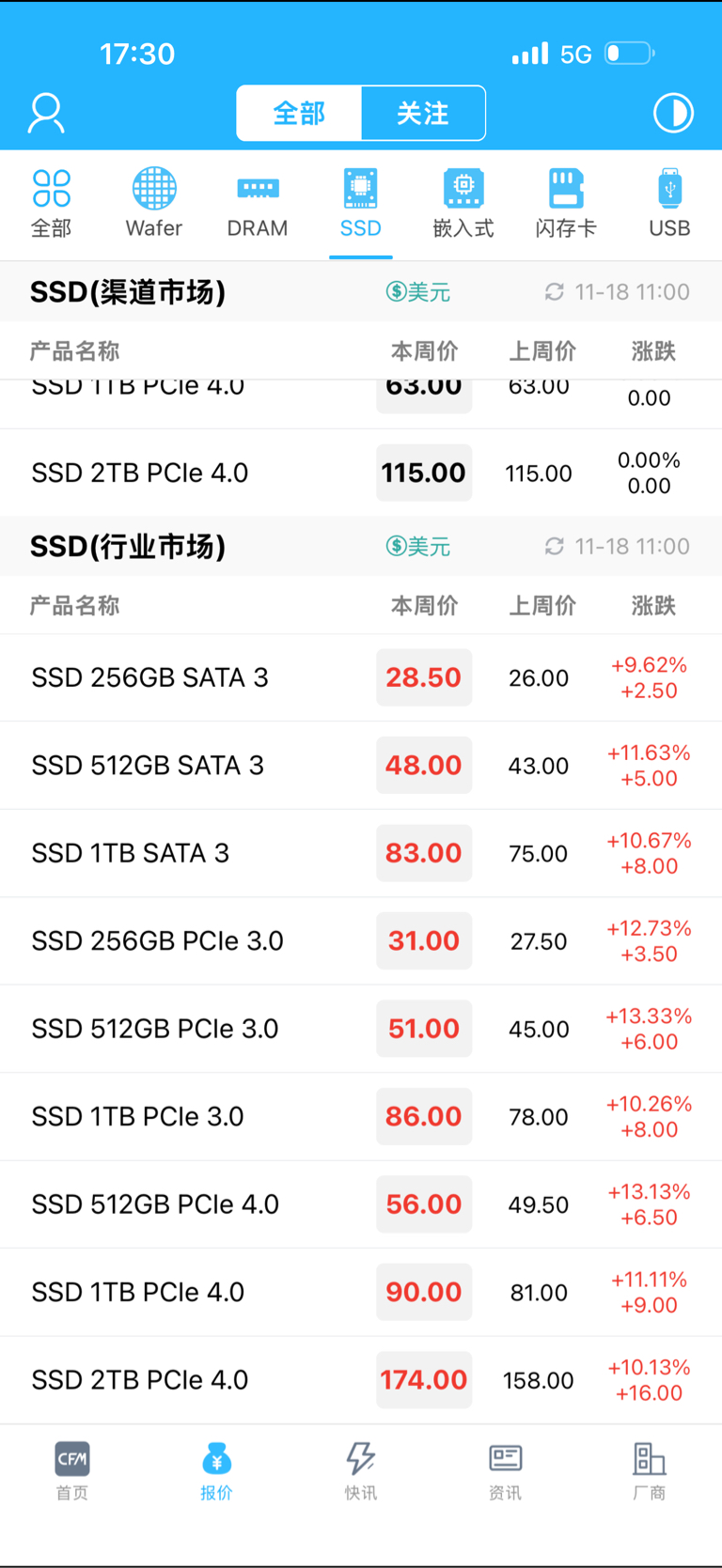Go to the 首页 home tab

[x=72, y=1470]
